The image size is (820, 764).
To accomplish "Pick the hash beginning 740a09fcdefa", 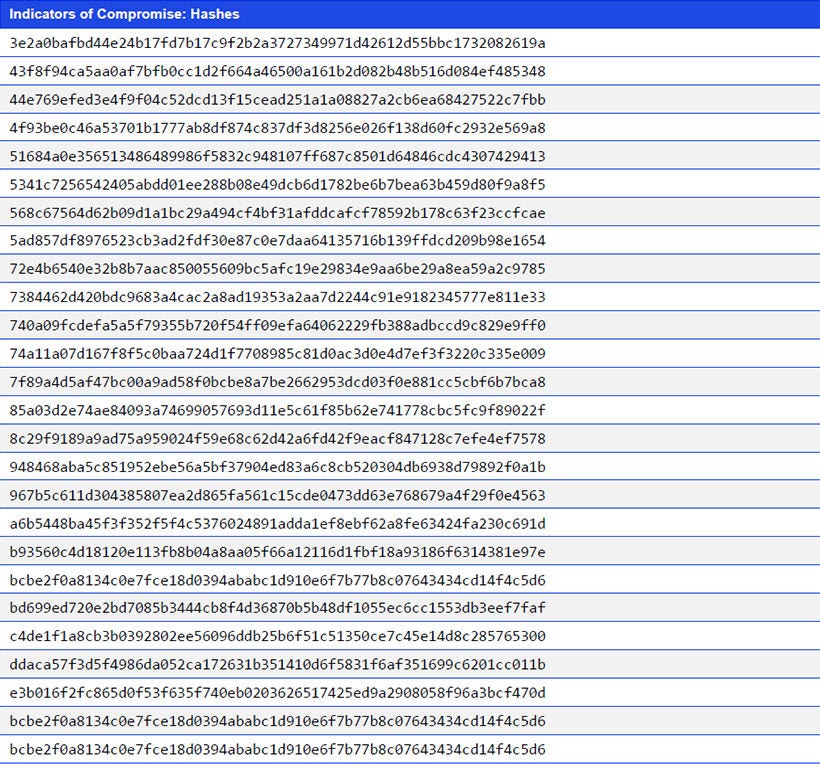I will coord(278,325).
